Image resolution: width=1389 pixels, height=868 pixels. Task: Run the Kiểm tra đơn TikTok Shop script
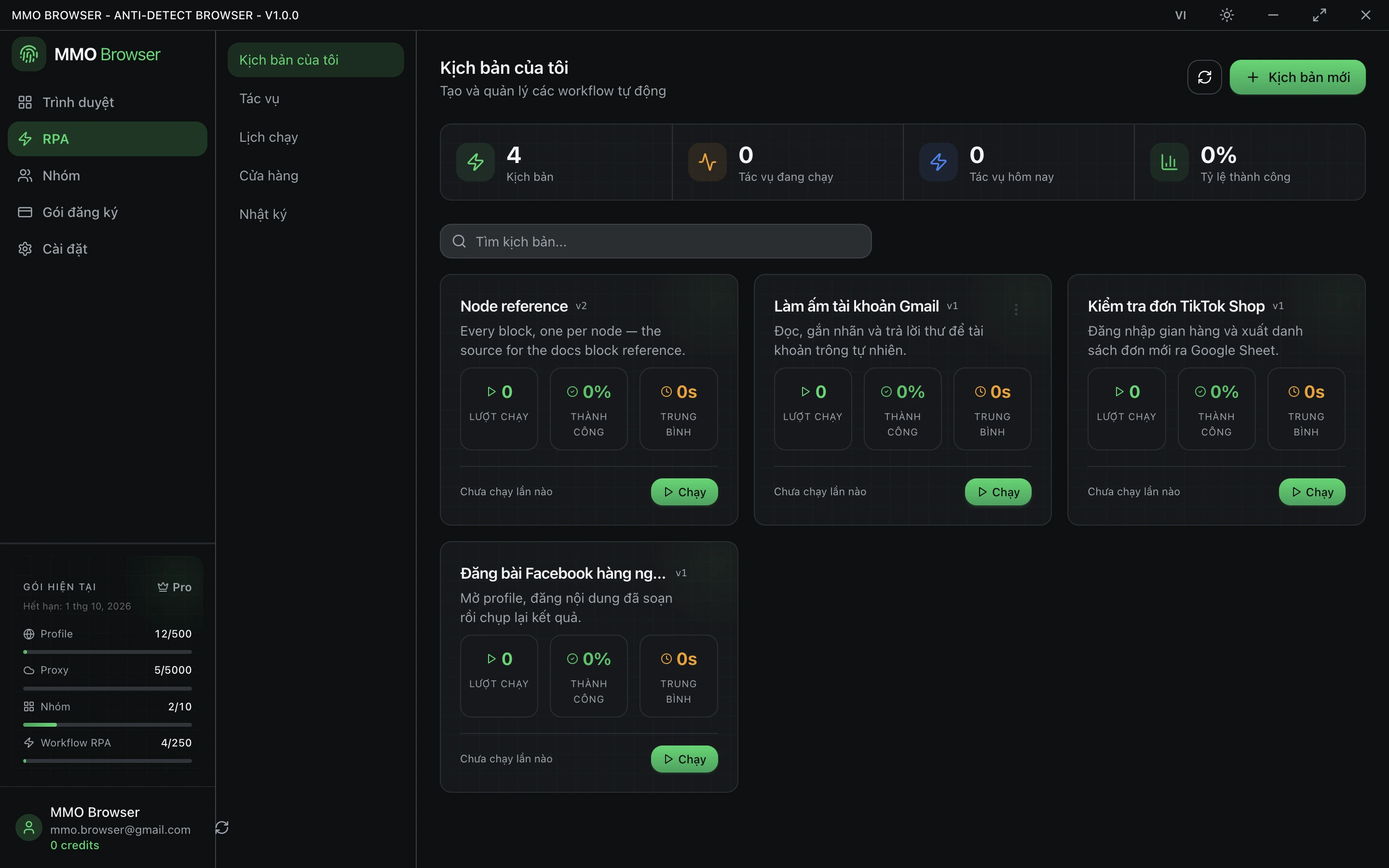coord(1312,492)
